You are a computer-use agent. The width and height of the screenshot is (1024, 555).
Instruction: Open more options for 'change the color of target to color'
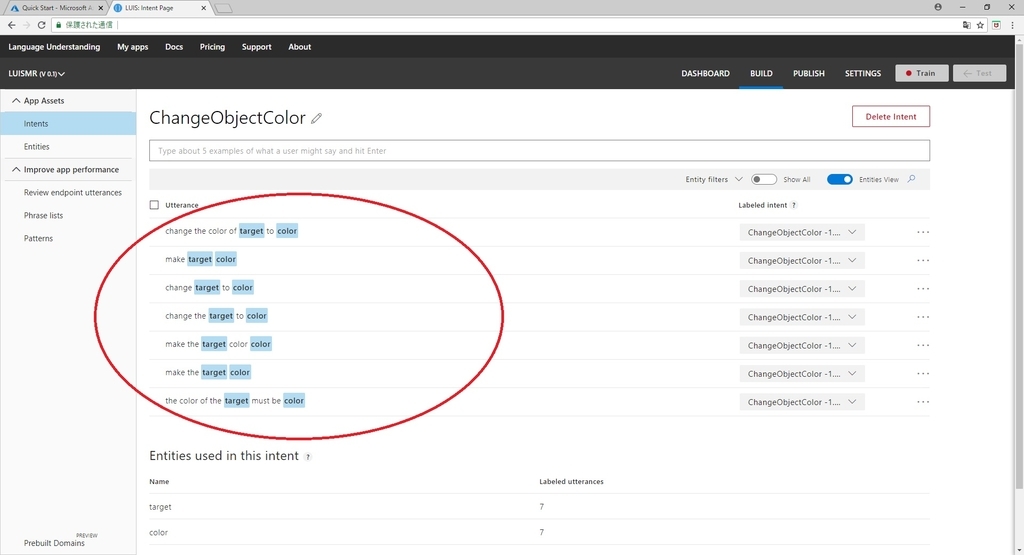(x=923, y=232)
